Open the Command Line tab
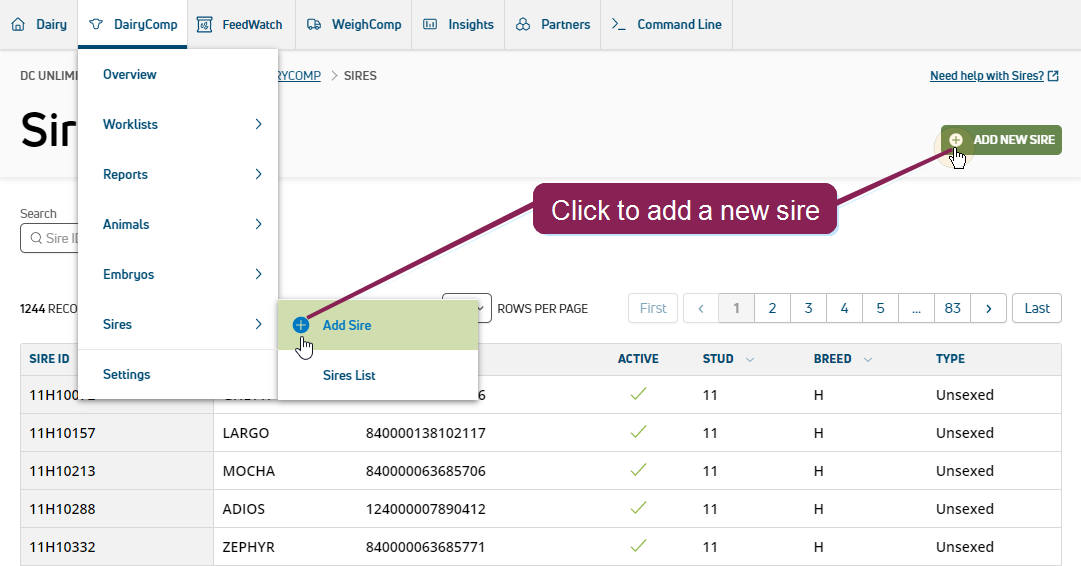The width and height of the screenshot is (1081, 566). pyautogui.click(x=666, y=25)
